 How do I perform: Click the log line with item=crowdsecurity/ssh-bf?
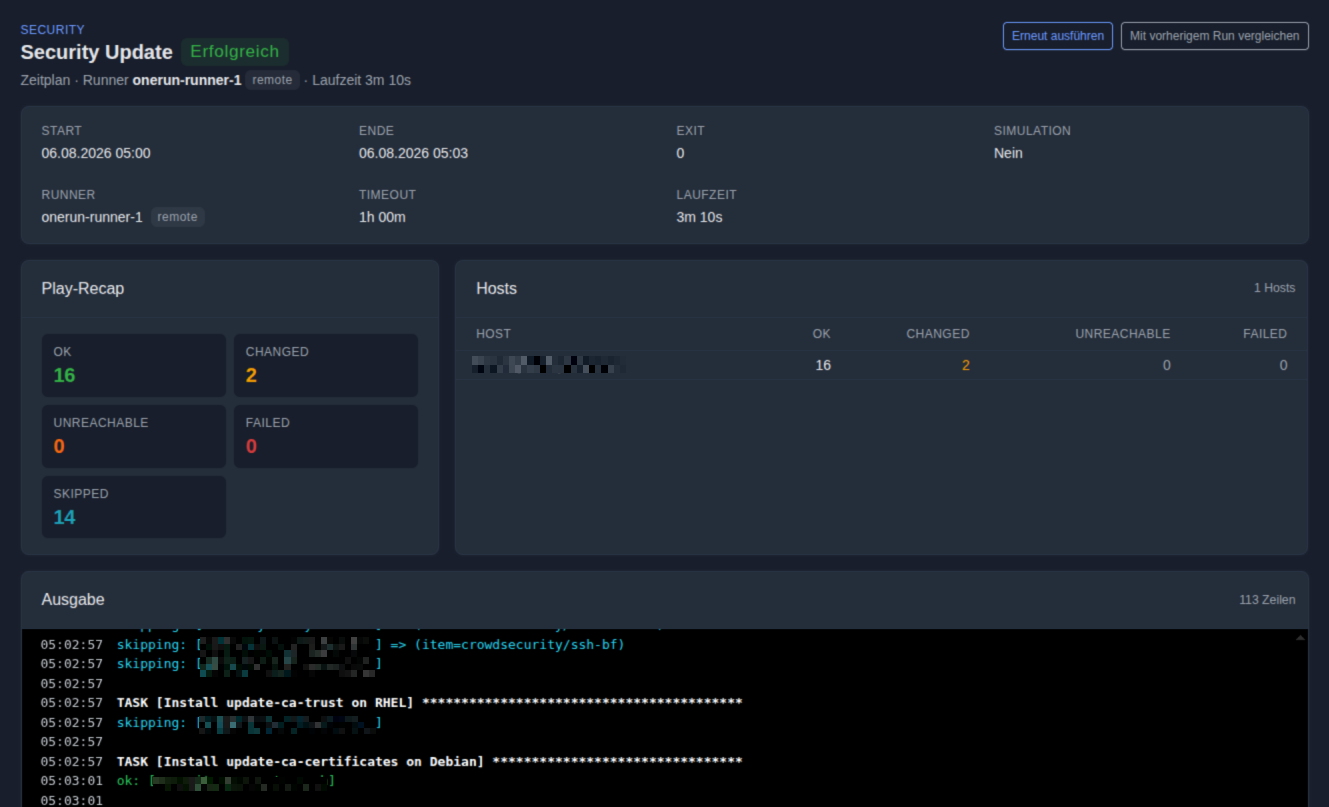pos(371,645)
